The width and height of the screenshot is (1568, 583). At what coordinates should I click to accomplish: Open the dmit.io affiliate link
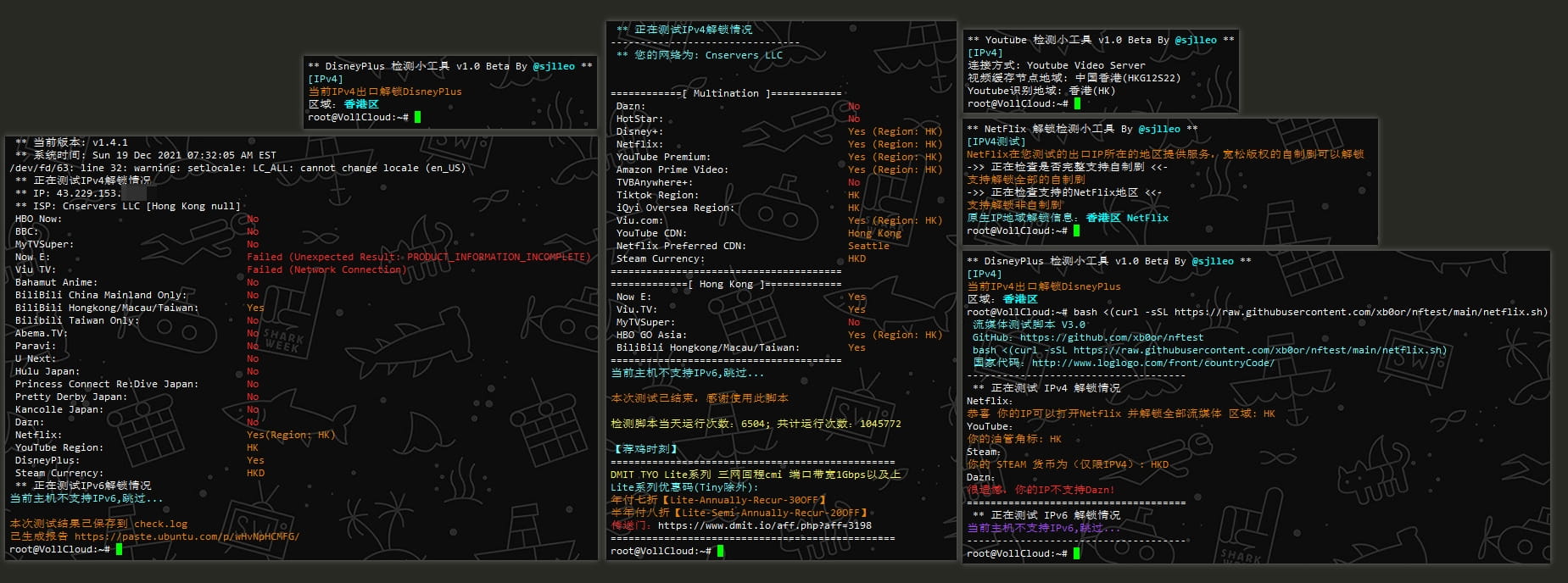764,525
